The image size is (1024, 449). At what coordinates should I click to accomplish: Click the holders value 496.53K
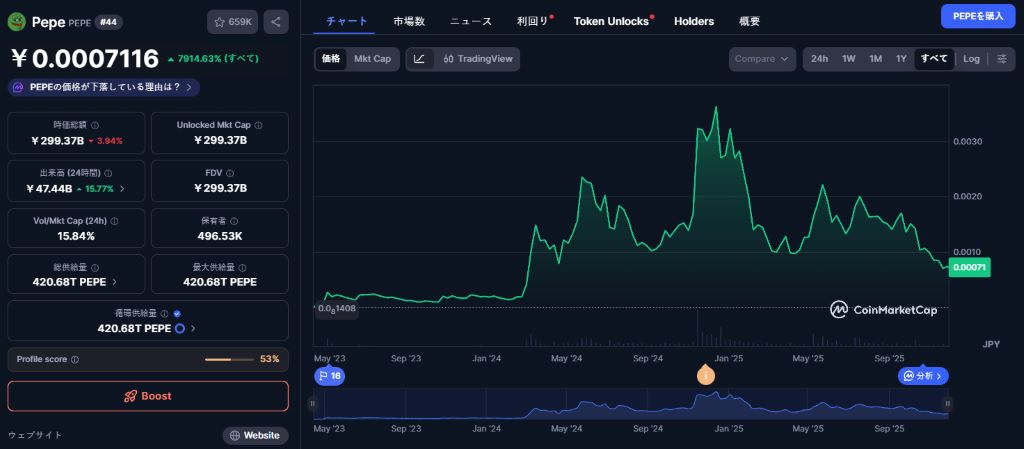click(x=219, y=236)
